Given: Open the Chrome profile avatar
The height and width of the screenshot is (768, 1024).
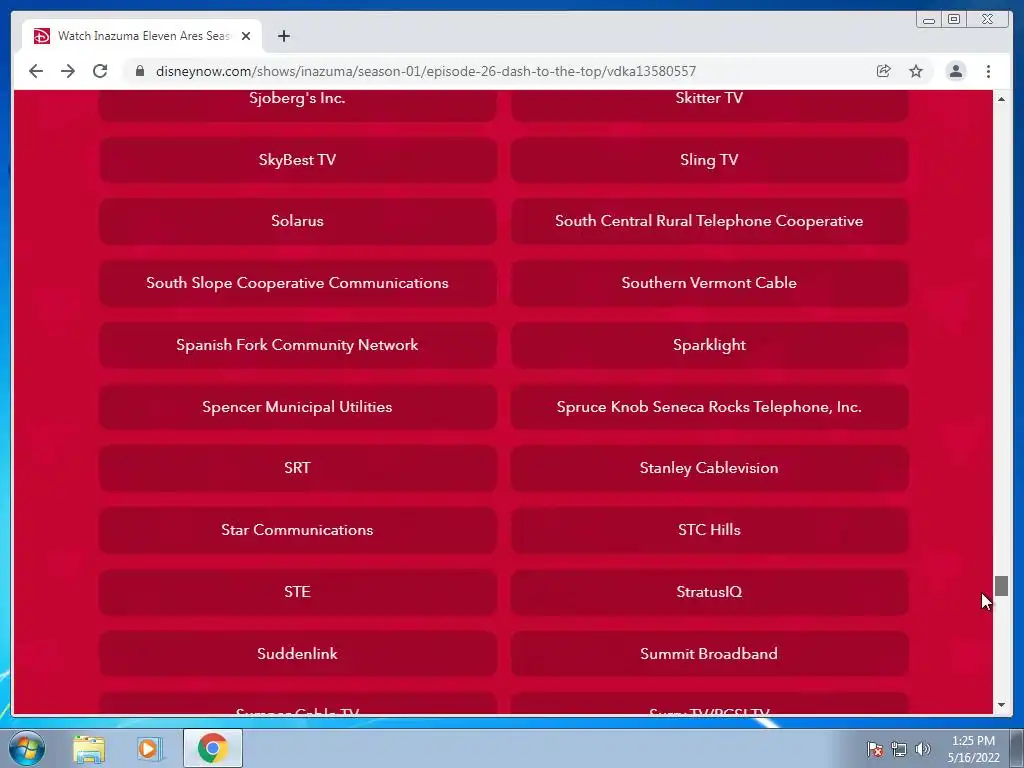Looking at the screenshot, I should pos(955,71).
